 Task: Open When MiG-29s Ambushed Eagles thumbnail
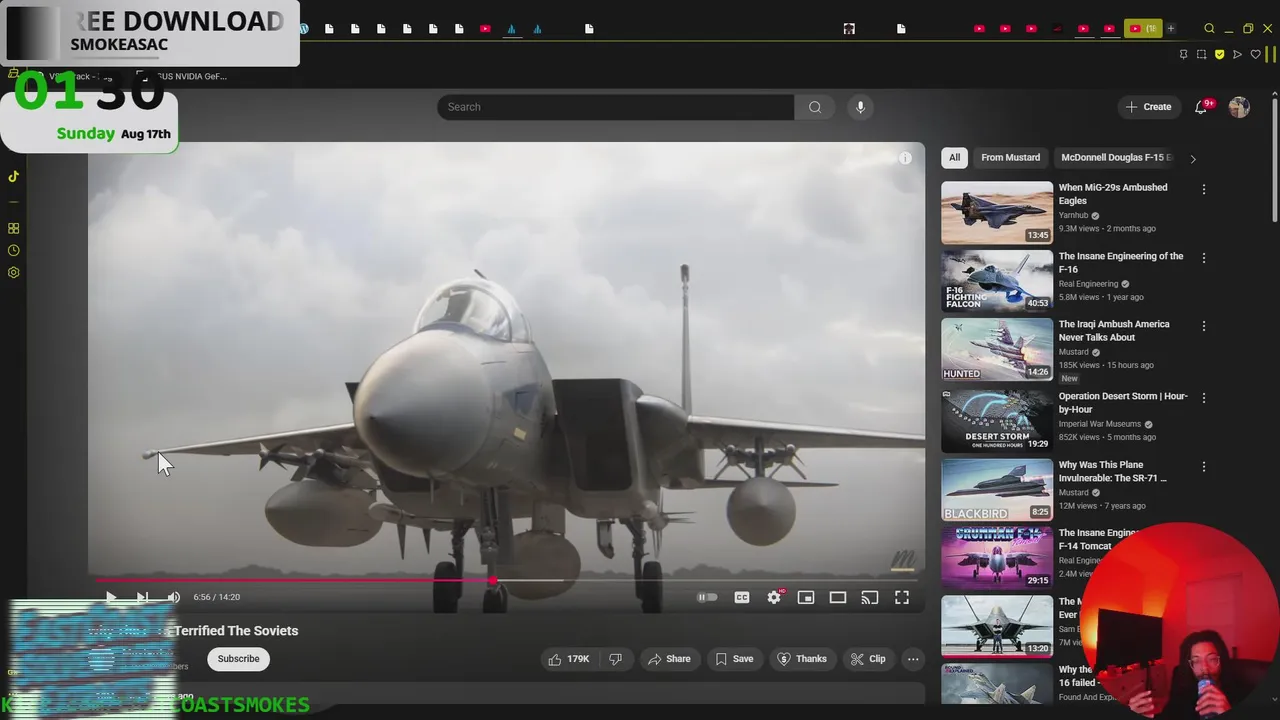click(997, 213)
